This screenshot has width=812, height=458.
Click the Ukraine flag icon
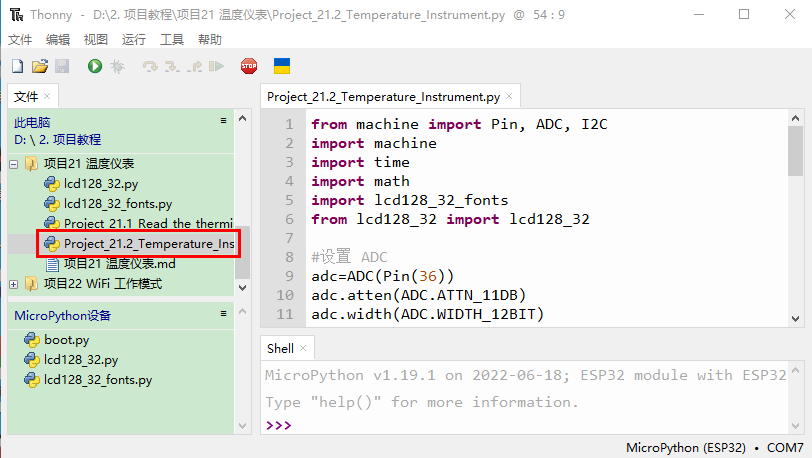coord(282,66)
